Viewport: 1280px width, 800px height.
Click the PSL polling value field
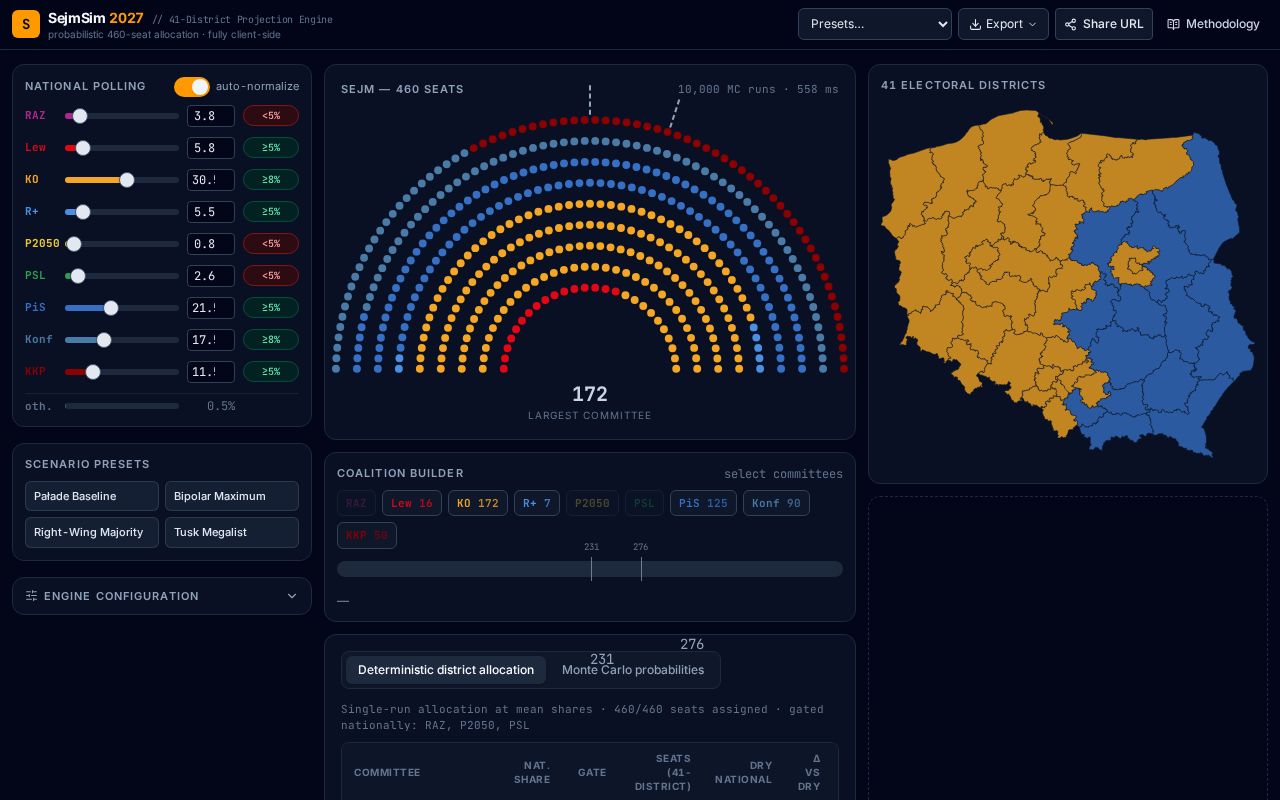(x=211, y=276)
